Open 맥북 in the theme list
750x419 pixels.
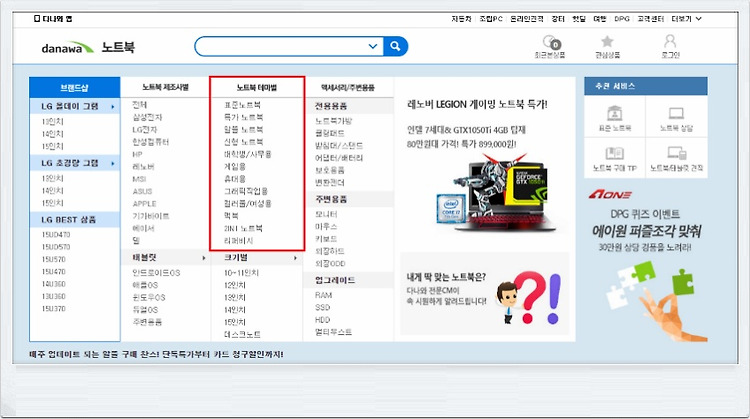(232, 216)
